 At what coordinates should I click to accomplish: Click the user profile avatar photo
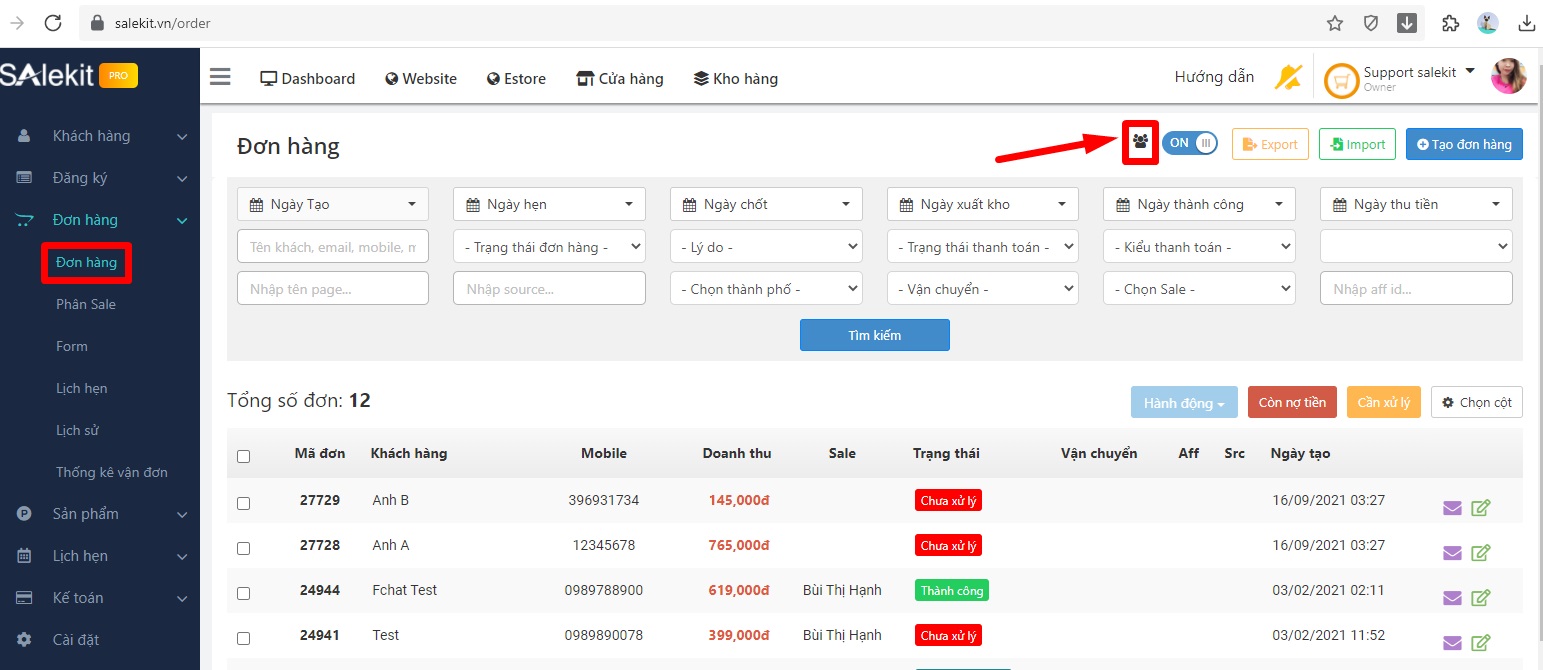coord(1508,77)
